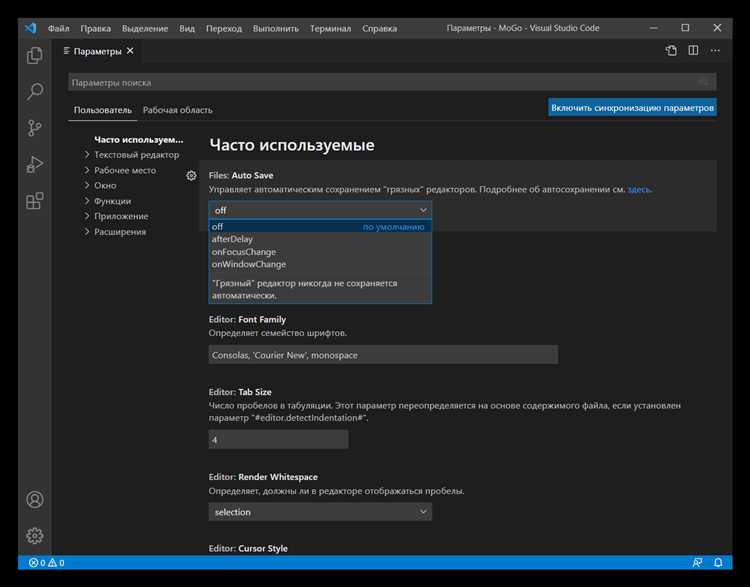
Task: Split the editor to the right
Action: (694, 50)
